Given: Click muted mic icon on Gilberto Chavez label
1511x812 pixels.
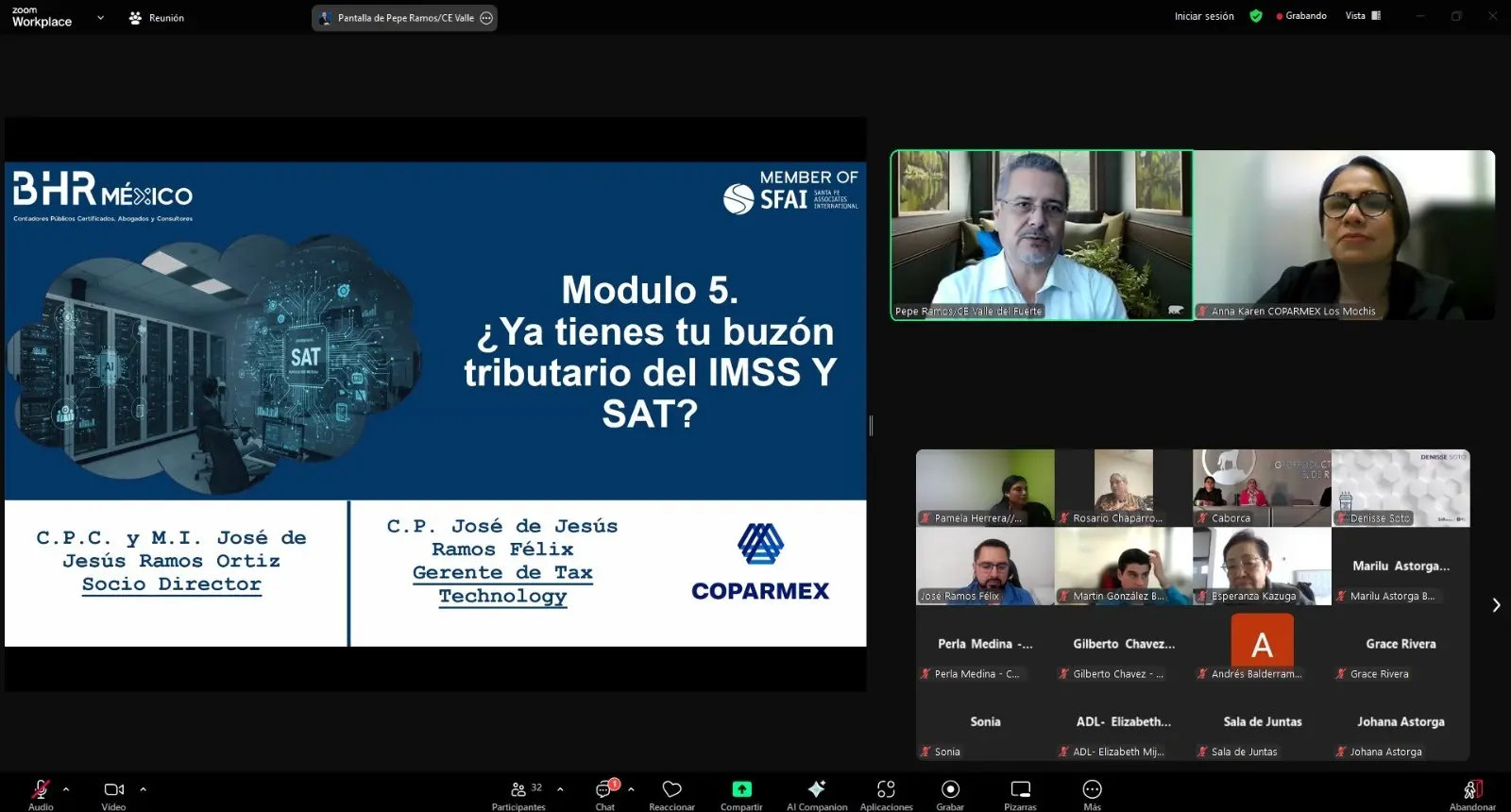Looking at the screenshot, I should point(1064,674).
